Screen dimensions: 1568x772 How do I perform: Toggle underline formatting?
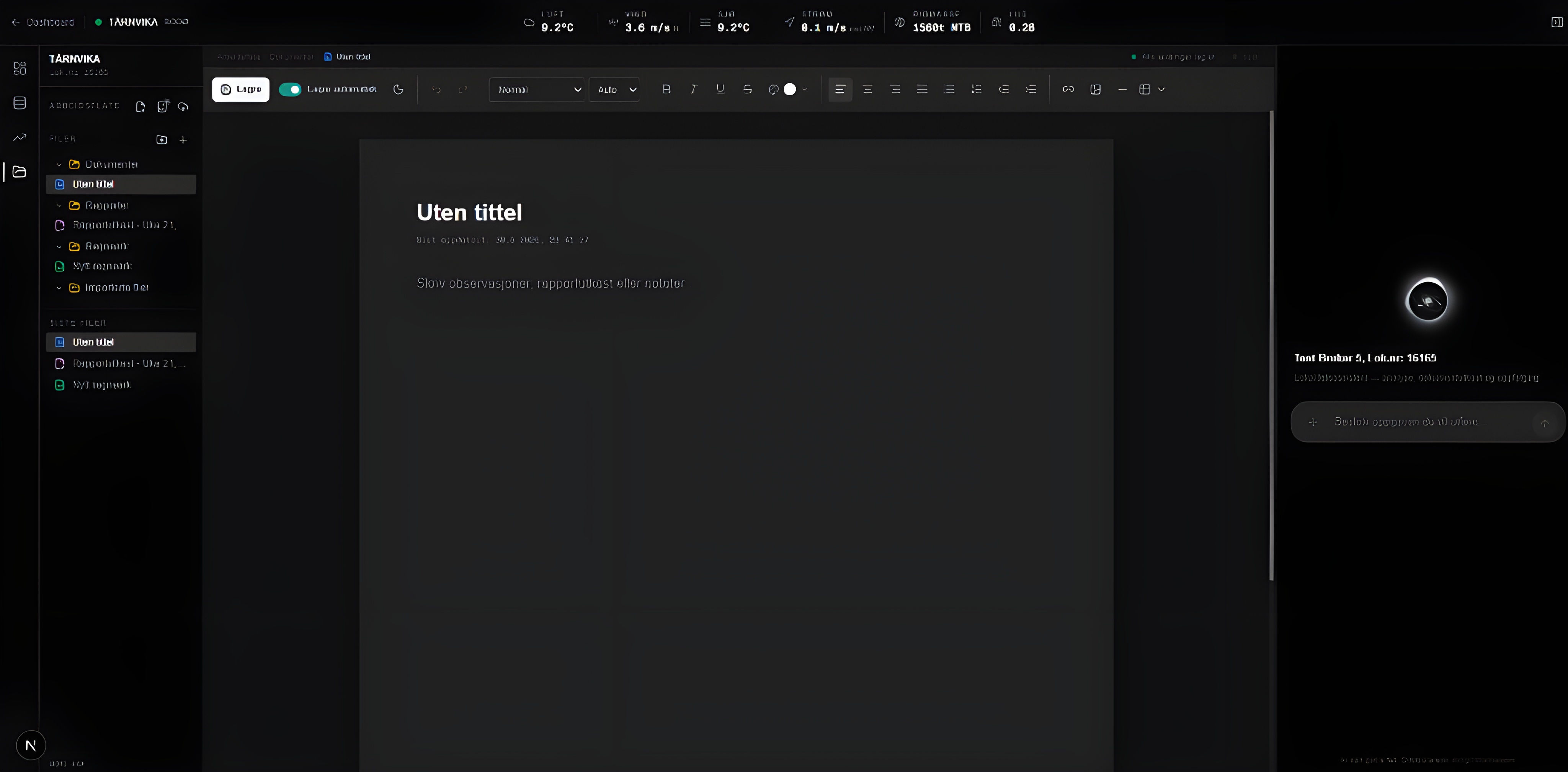[x=720, y=89]
